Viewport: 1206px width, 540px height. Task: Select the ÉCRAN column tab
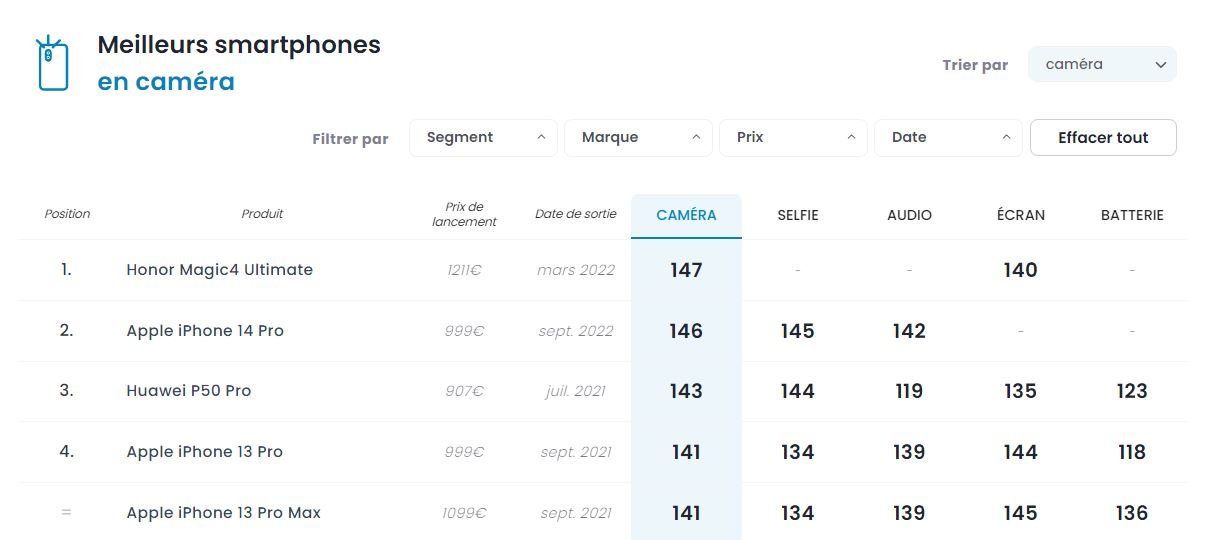pyautogui.click(x=1020, y=215)
